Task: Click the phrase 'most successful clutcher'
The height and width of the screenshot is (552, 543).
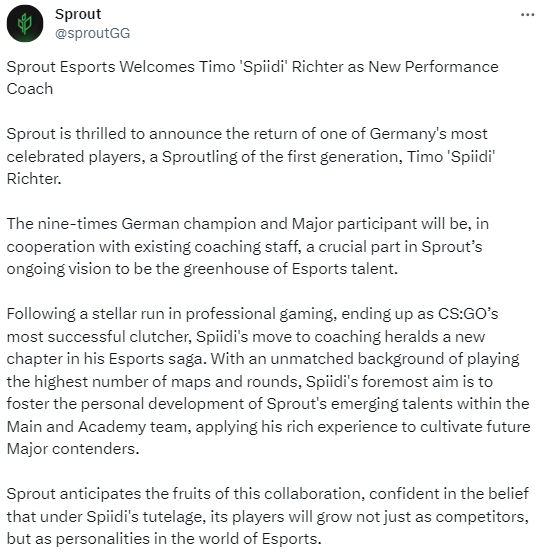Action: pyautogui.click(x=99, y=337)
